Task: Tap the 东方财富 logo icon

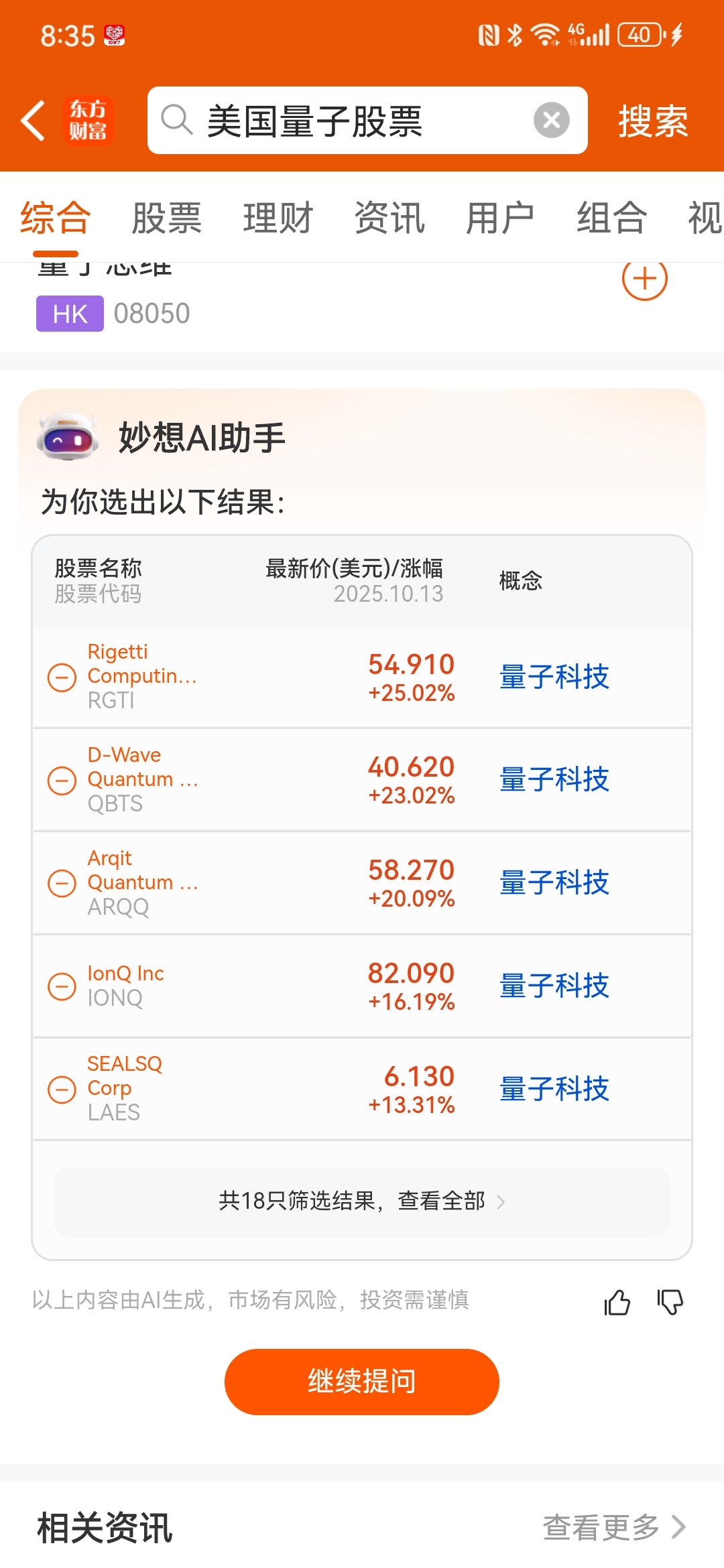Action: coord(88,121)
